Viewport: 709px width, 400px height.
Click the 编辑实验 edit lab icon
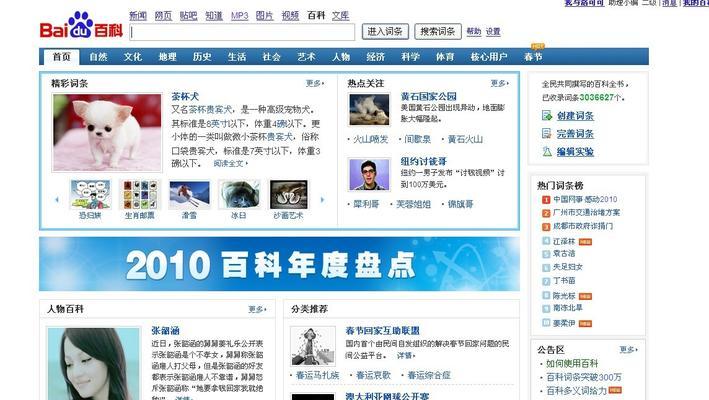point(547,151)
